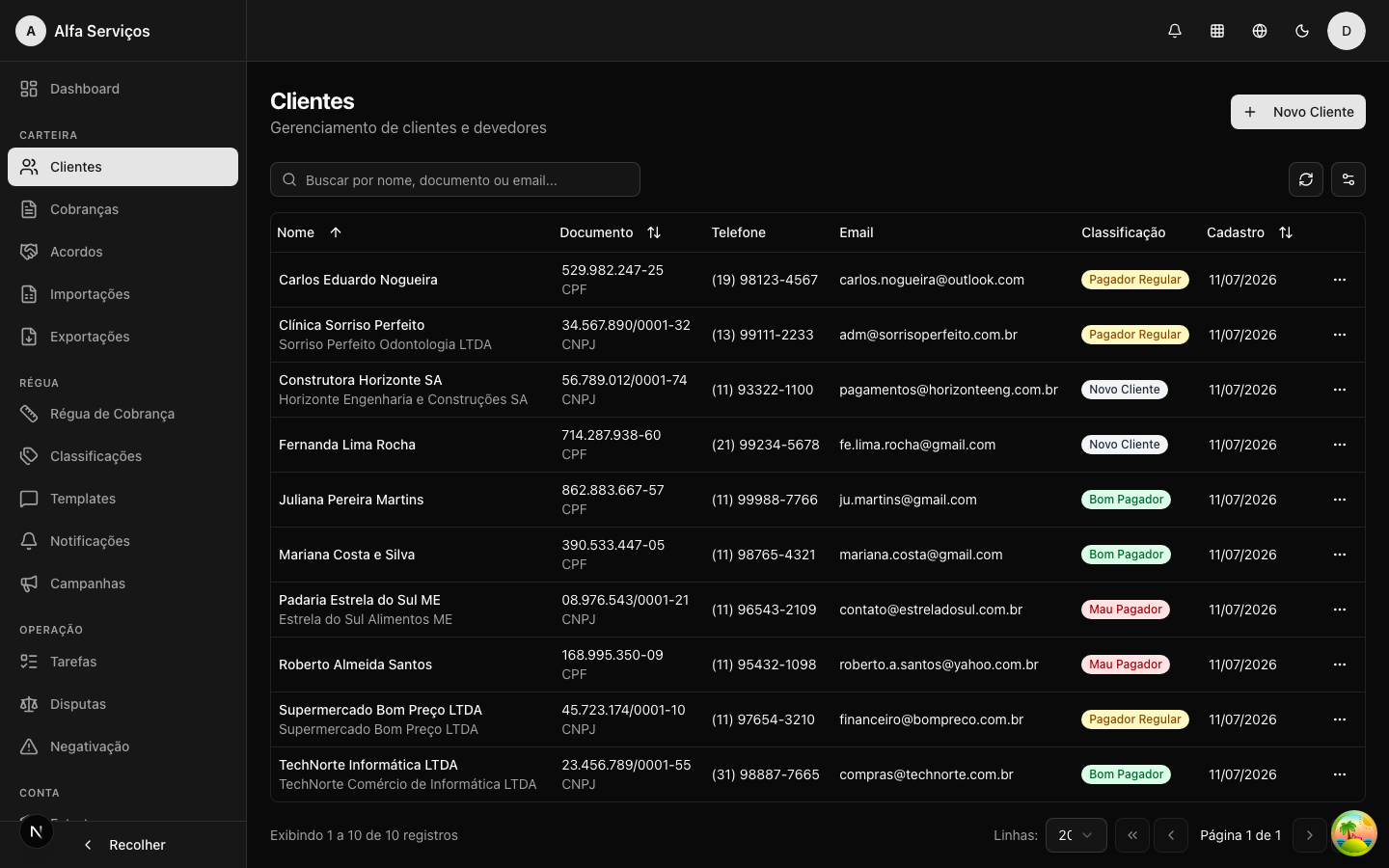The image size is (1389, 868).
Task: Click the round N logo badge
Action: [x=37, y=831]
